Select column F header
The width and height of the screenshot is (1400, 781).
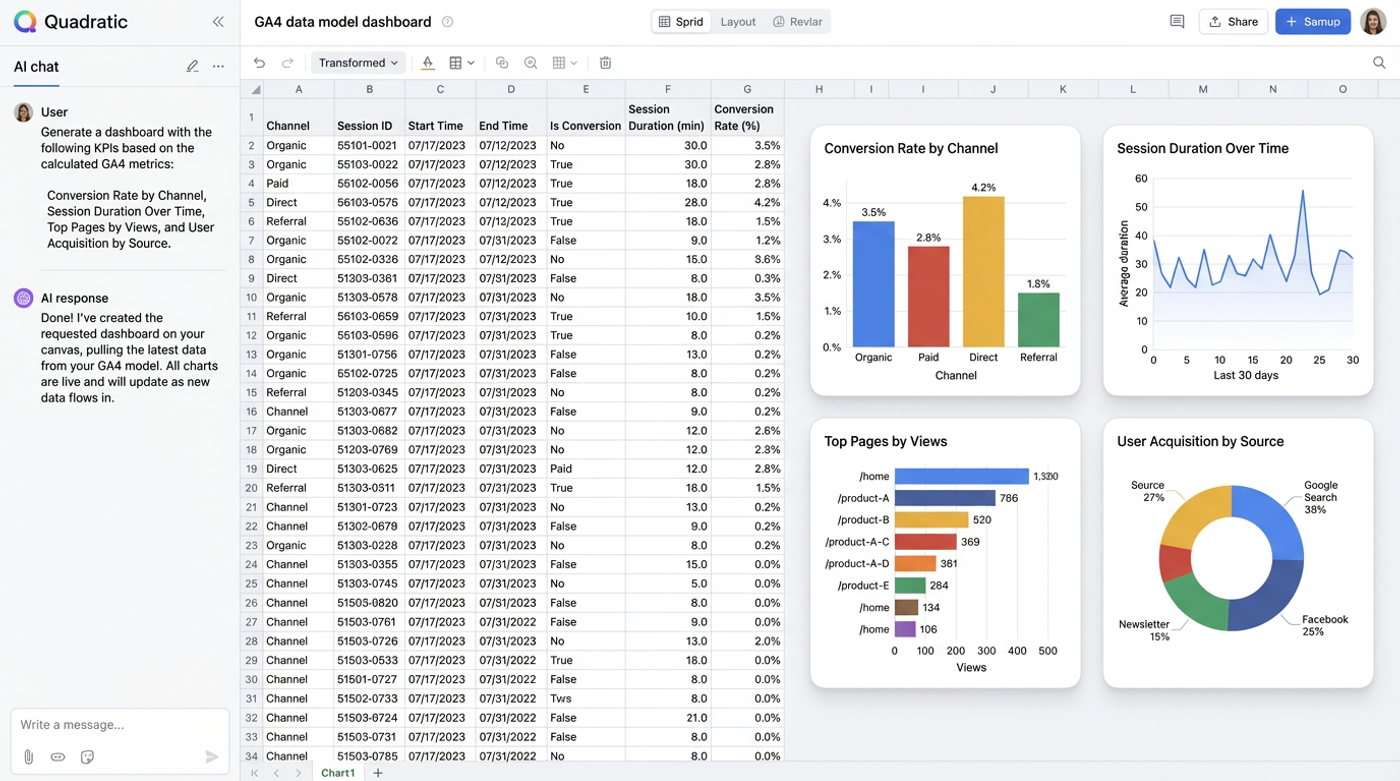click(667, 89)
